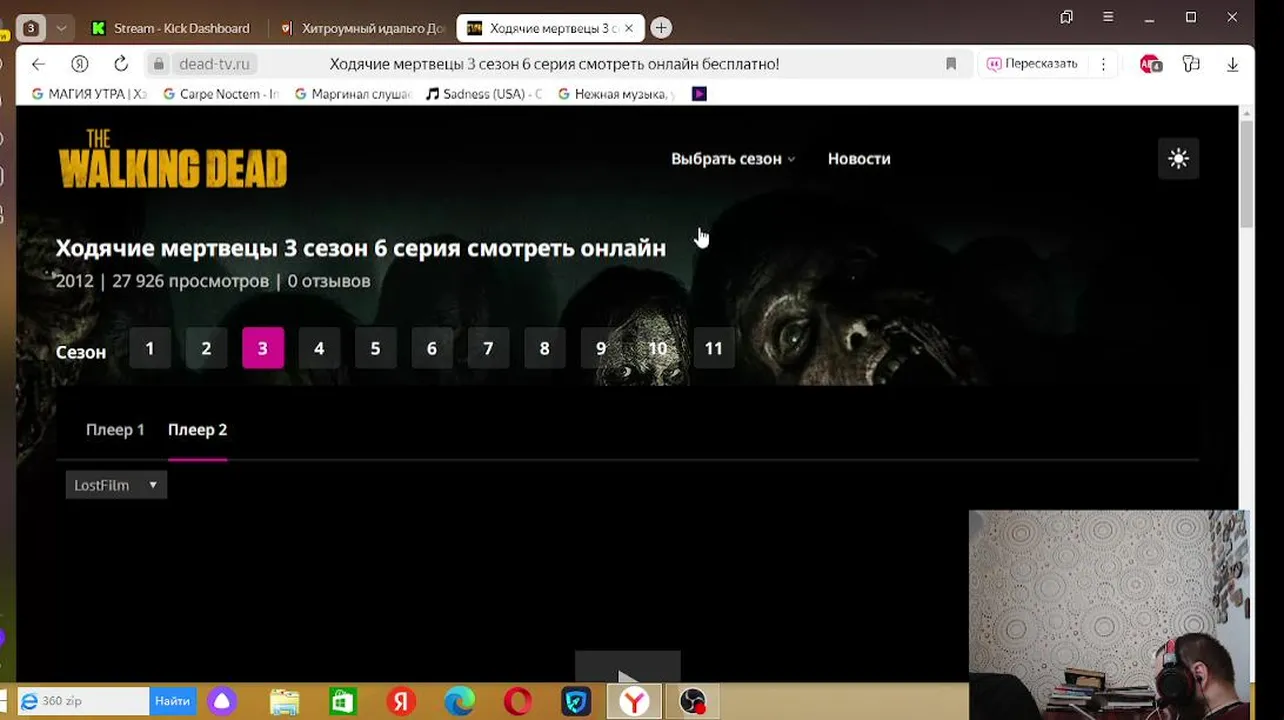Select season 5

375,348
